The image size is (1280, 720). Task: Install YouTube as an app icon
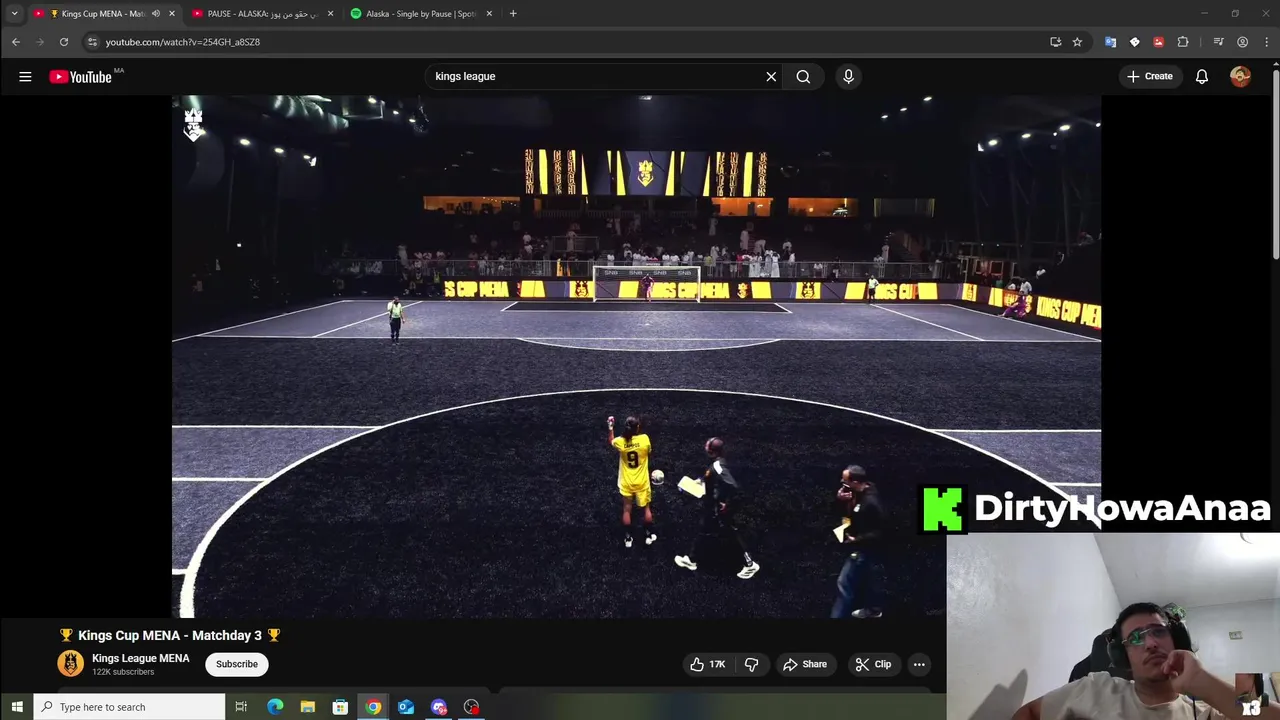[x=1055, y=42]
